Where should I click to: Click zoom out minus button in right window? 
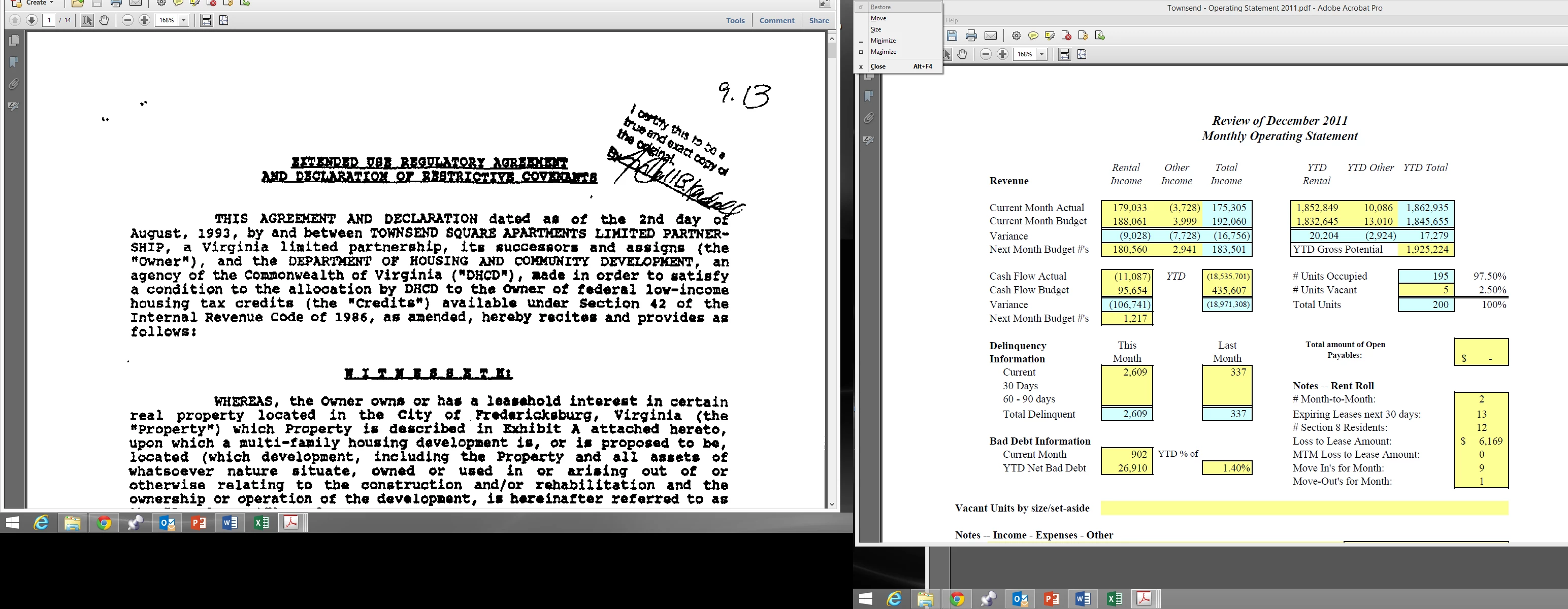pos(986,54)
